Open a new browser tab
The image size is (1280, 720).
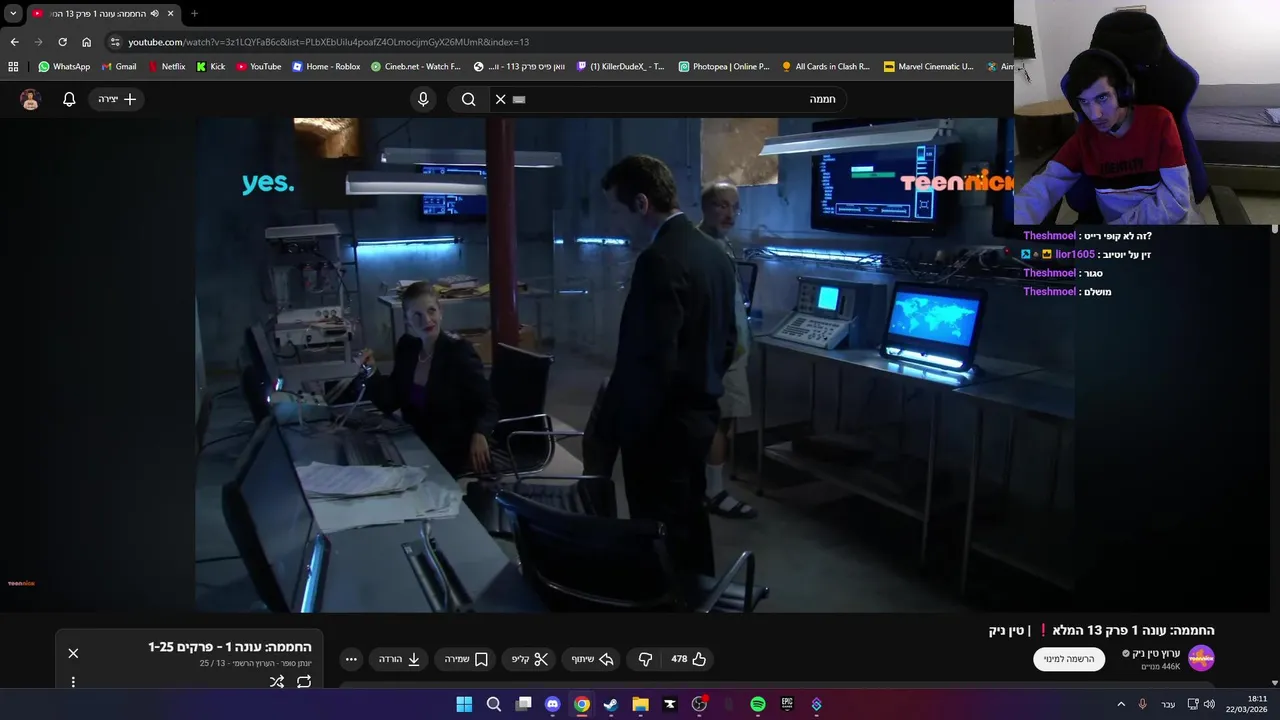pyautogui.click(x=194, y=14)
